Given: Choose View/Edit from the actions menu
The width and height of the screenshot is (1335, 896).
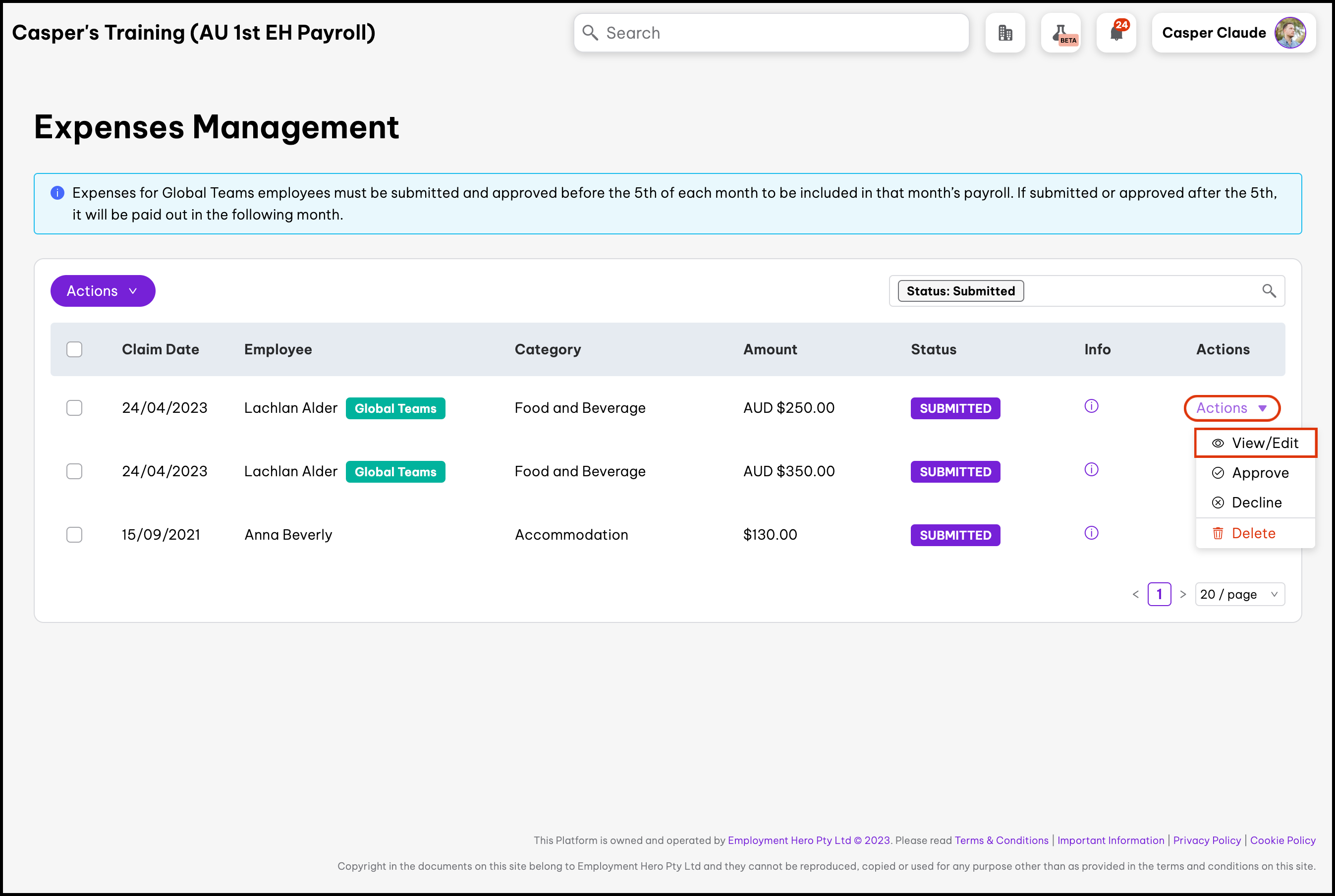Looking at the screenshot, I should click(1255, 443).
